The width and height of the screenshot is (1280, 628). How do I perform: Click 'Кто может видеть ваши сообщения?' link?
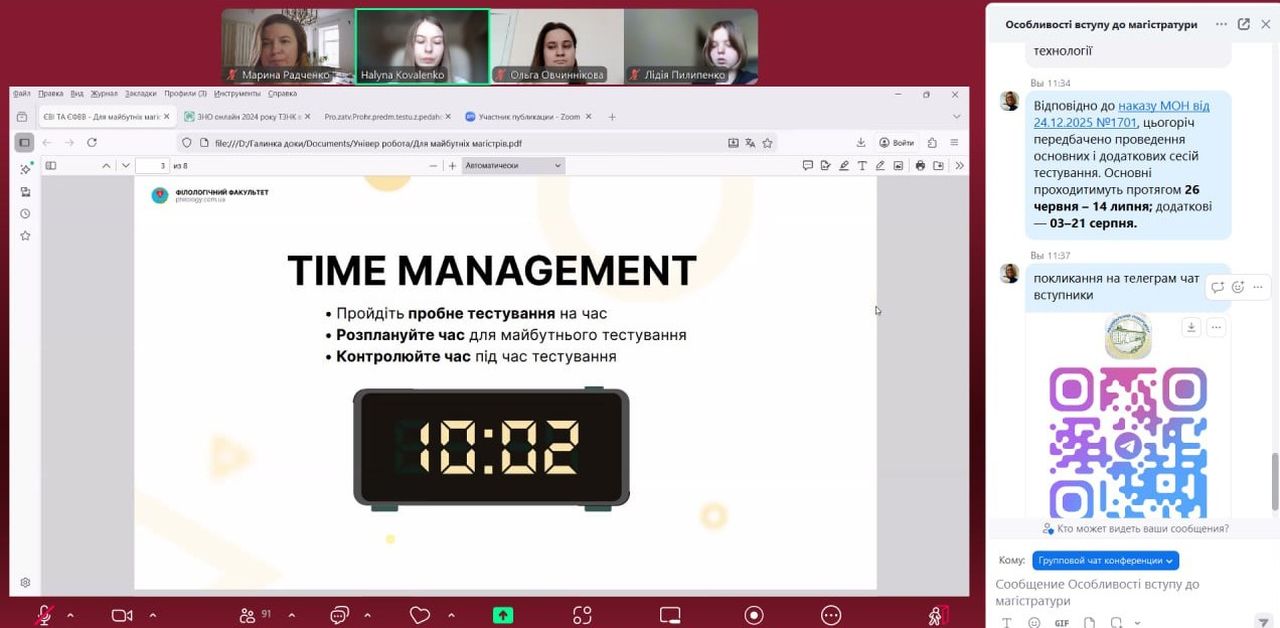[1142, 528]
